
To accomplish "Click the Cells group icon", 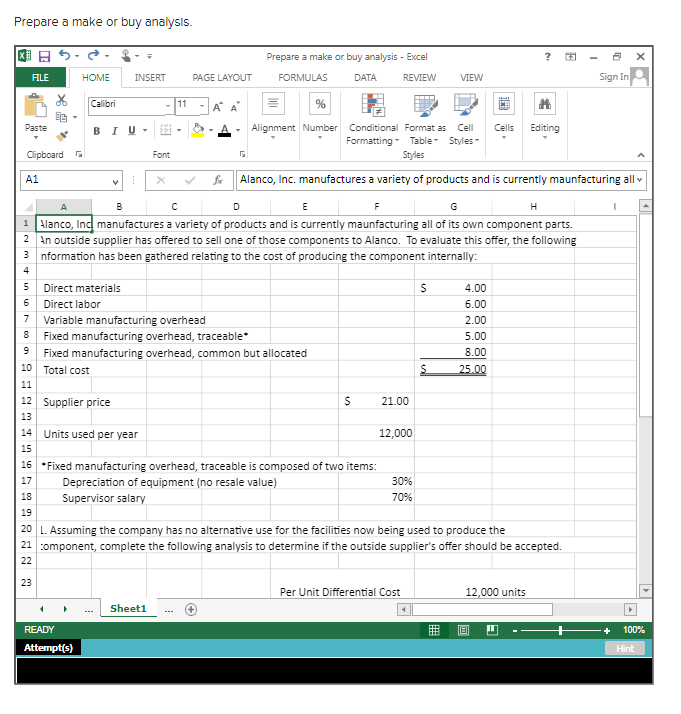I will (x=504, y=103).
